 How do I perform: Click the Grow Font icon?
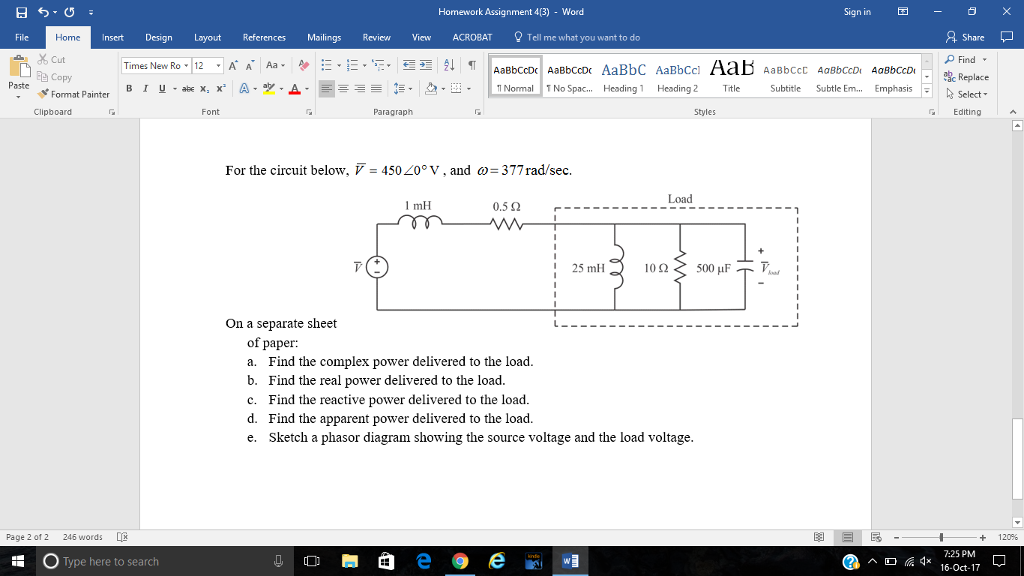click(232, 65)
